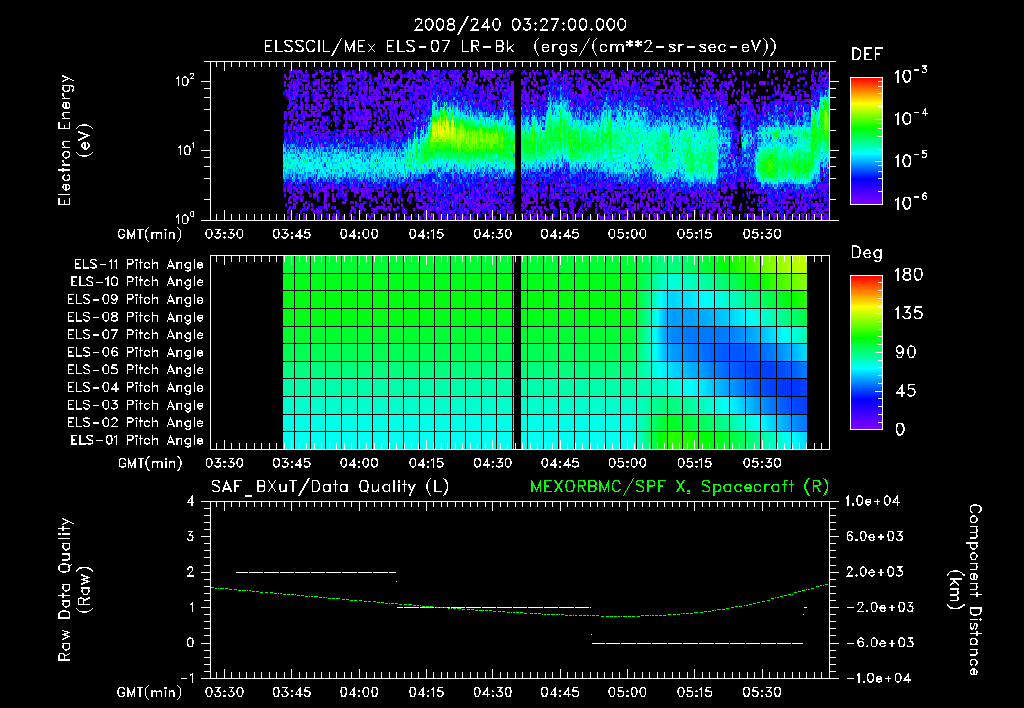Click the "ELS-06 Pitch Angle" row label
This screenshot has width=1024, height=708.
136,353
